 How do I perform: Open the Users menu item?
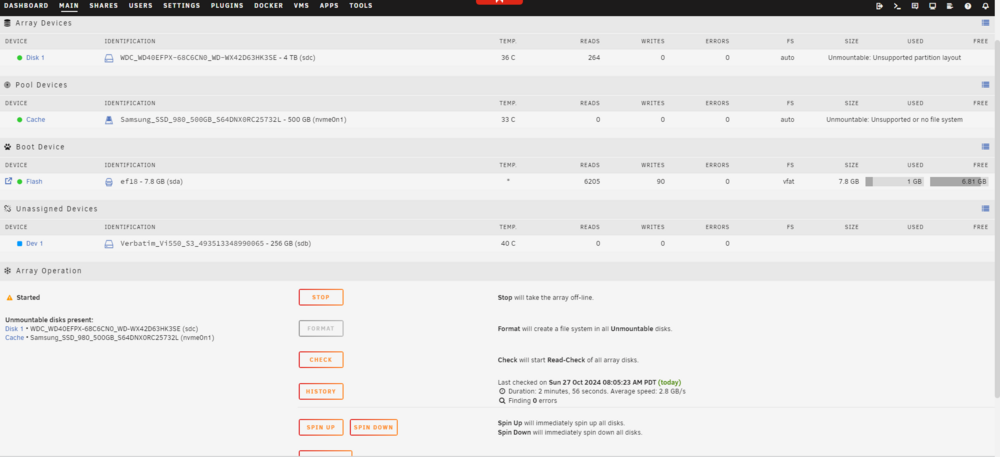140,6
